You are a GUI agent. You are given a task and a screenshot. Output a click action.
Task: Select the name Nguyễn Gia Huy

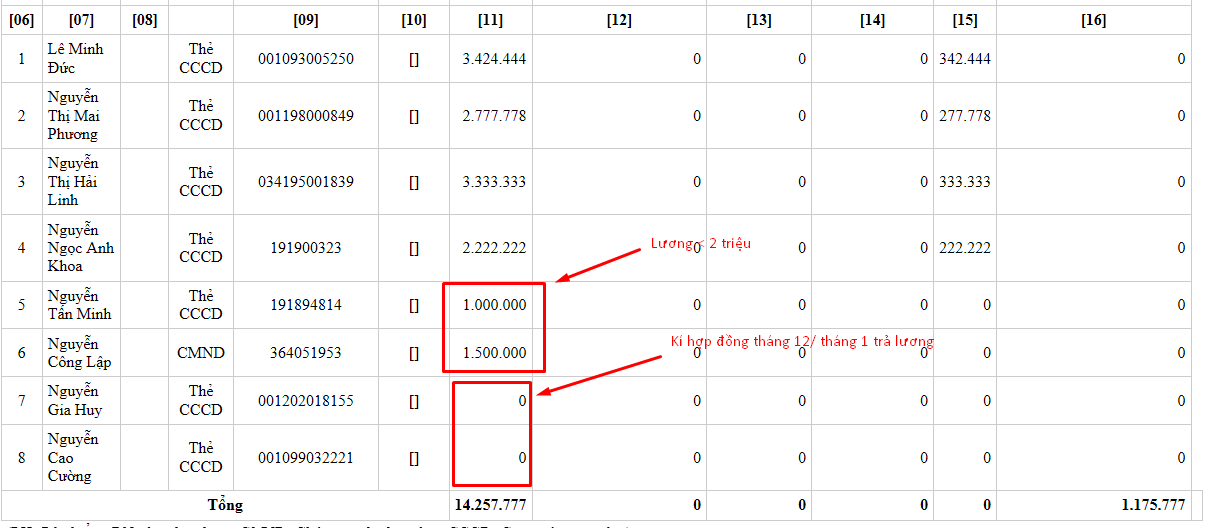click(x=74, y=400)
